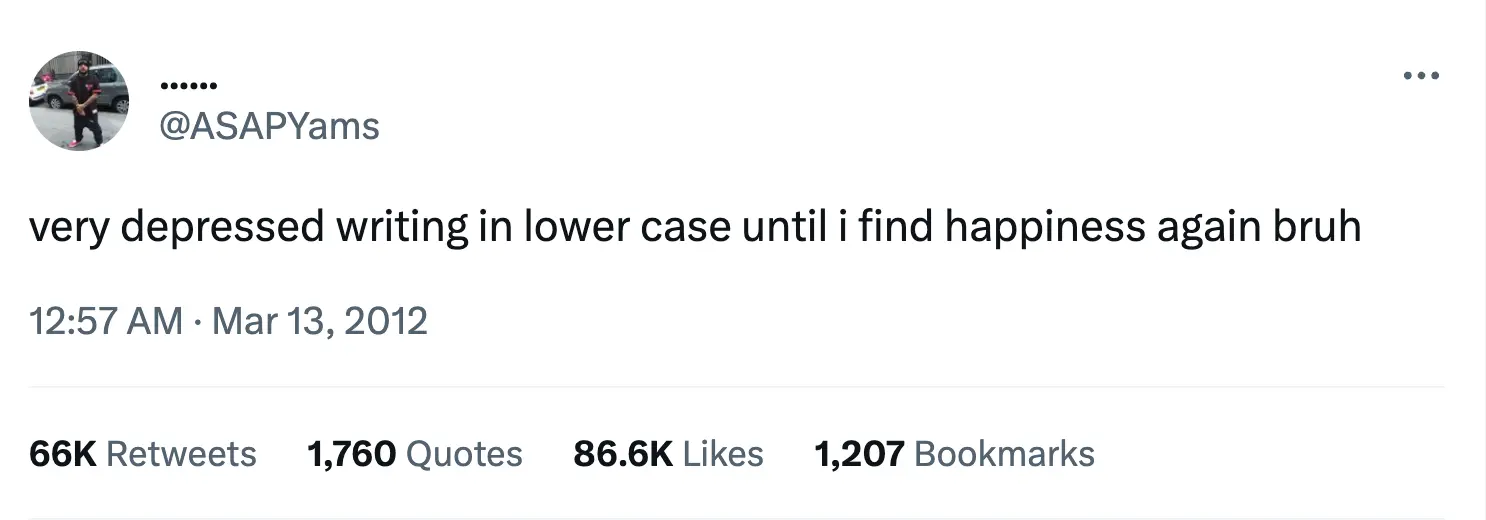Click the 12:57 AM timestamp
This screenshot has height=520, width=1486.
(x=106, y=321)
